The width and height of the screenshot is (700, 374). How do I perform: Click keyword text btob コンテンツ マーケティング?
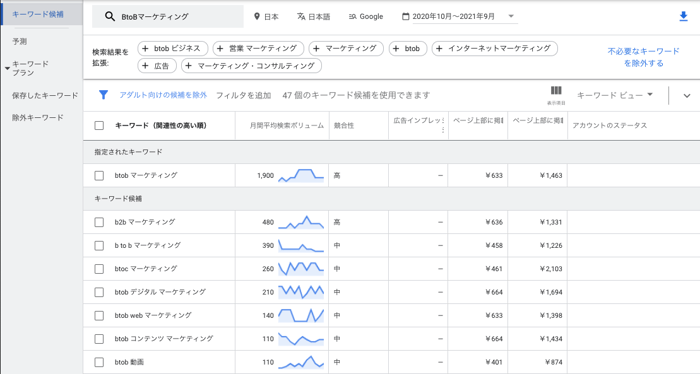pyautogui.click(x=163, y=339)
